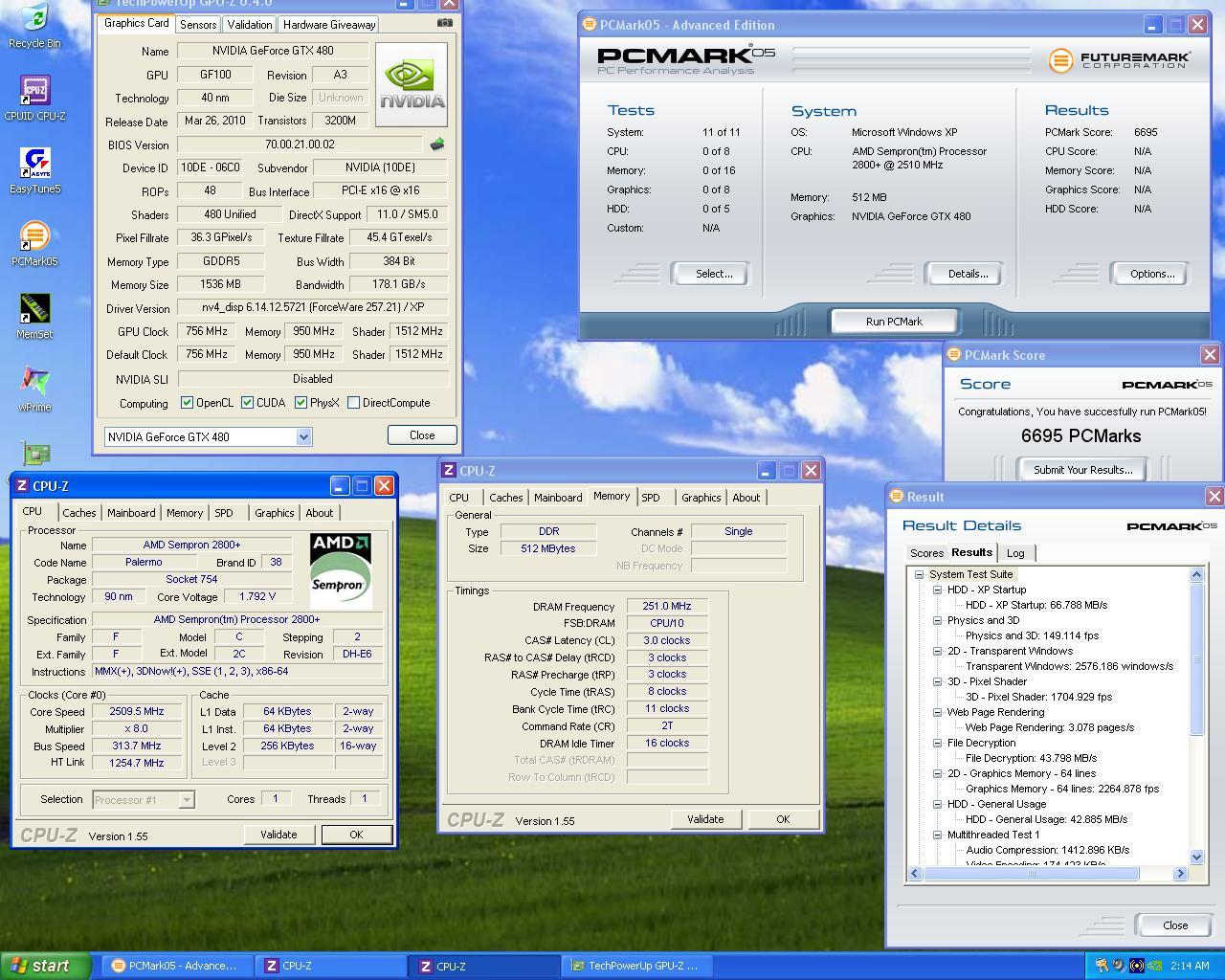This screenshot has width=1225, height=980.
Task: Click Close button in Result Details window
Action: tap(1175, 925)
